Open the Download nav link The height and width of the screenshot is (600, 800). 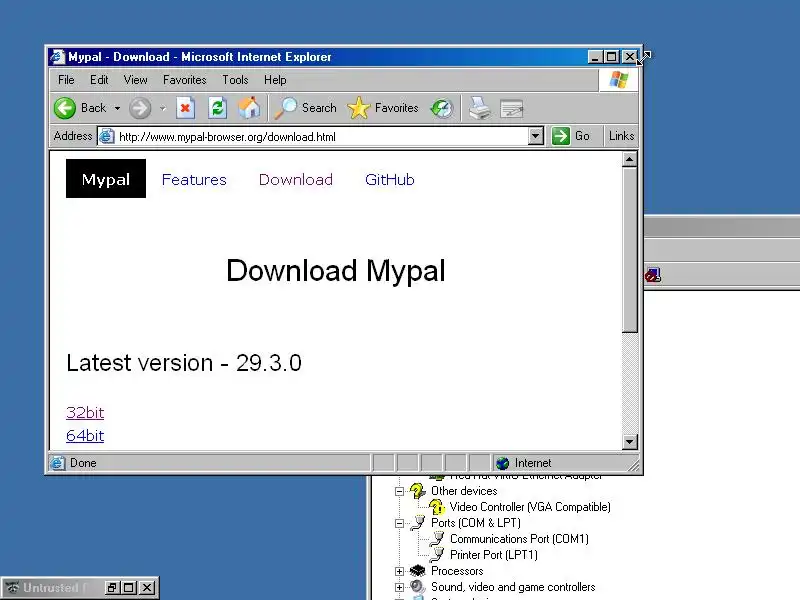pyautogui.click(x=295, y=180)
